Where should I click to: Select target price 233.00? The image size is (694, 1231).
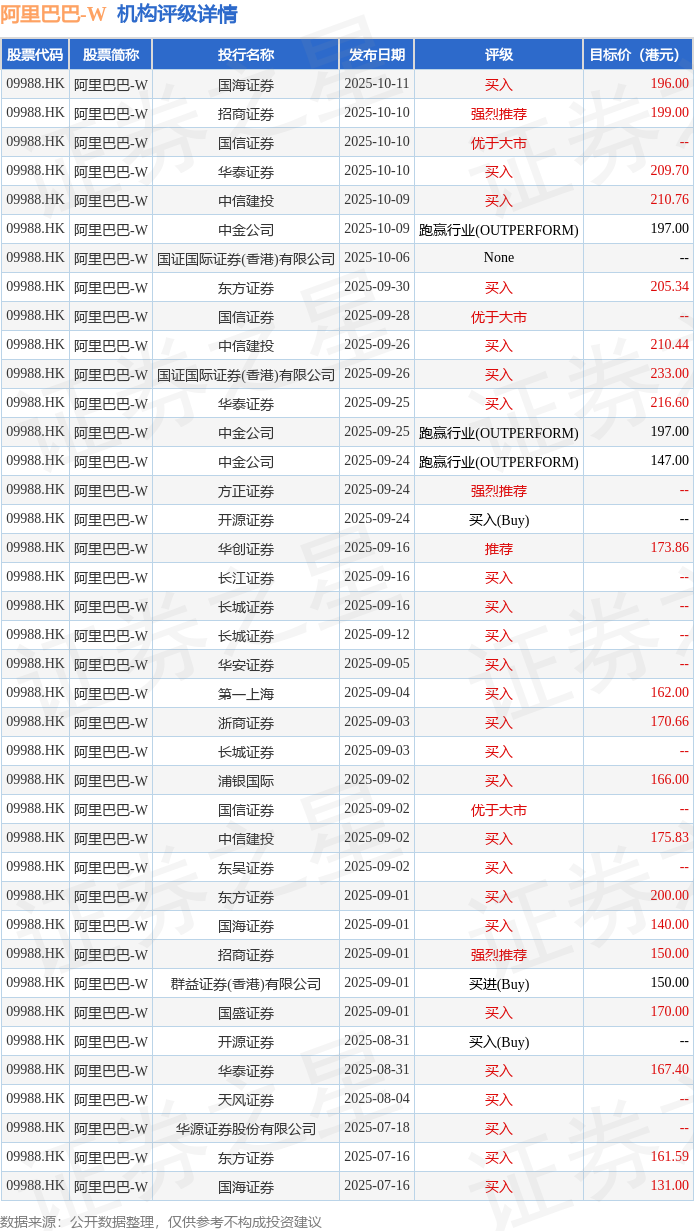coord(669,374)
